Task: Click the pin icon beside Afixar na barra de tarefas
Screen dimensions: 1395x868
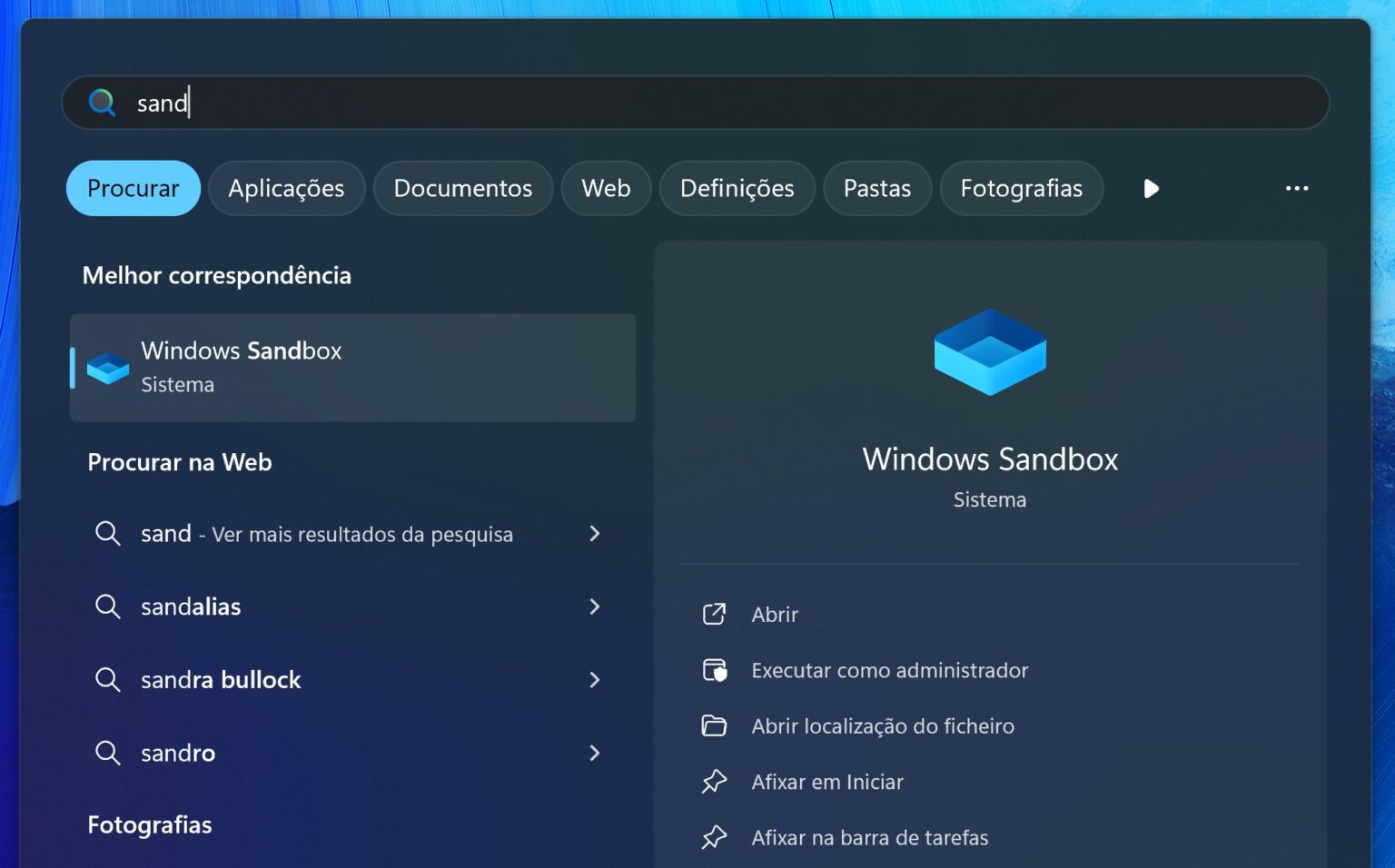Action: point(715,837)
